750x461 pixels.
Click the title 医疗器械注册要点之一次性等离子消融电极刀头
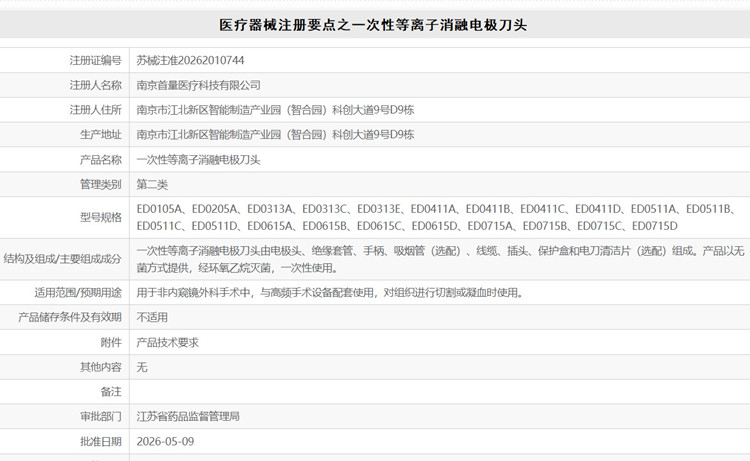(373, 25)
